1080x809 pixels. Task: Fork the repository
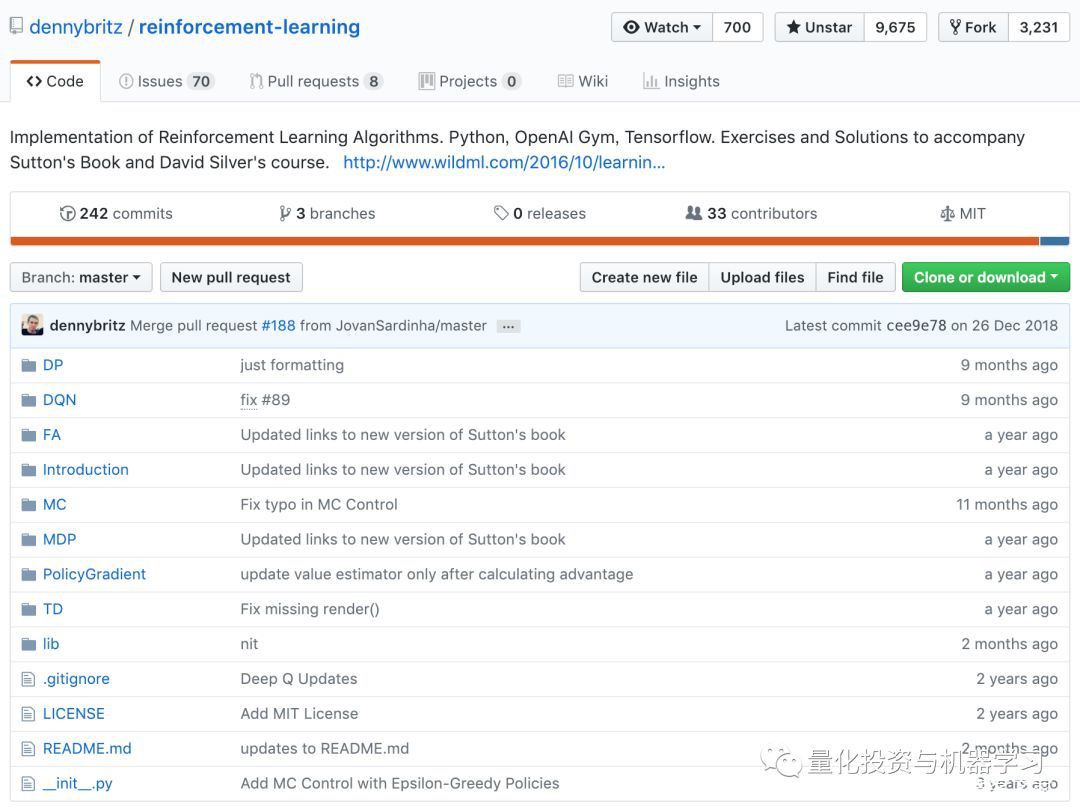point(973,28)
